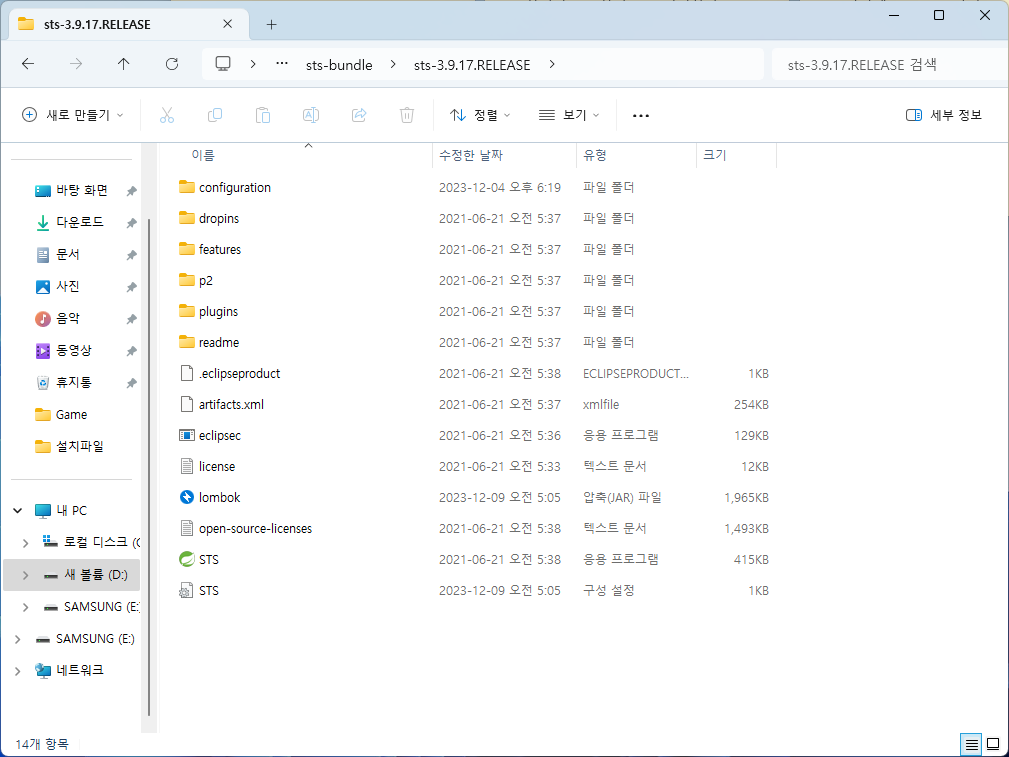Click the navigation pane vertical scrollbar
Screen dimensions: 1009x757
point(149,467)
